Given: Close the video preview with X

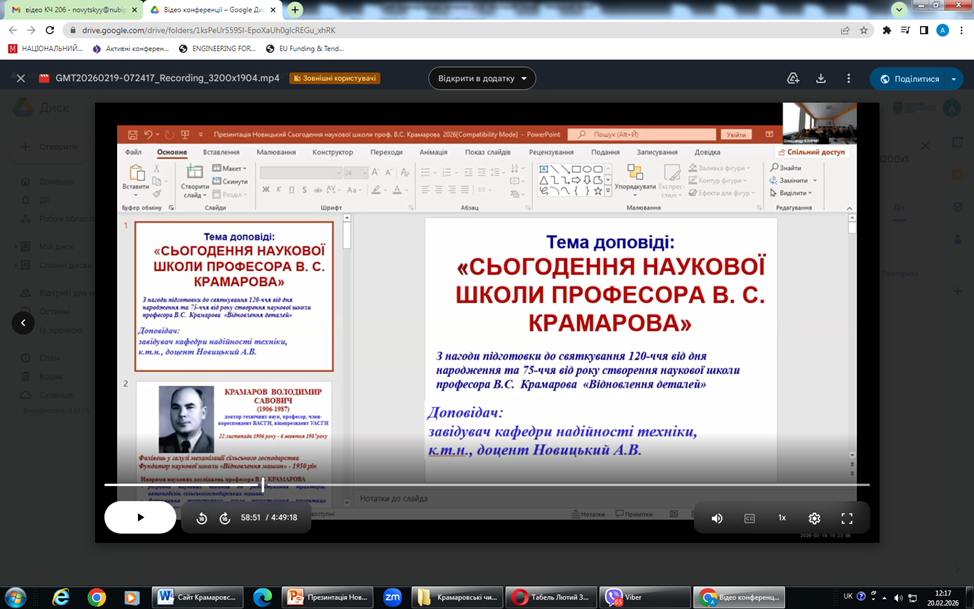Looking at the screenshot, I should (19, 78).
